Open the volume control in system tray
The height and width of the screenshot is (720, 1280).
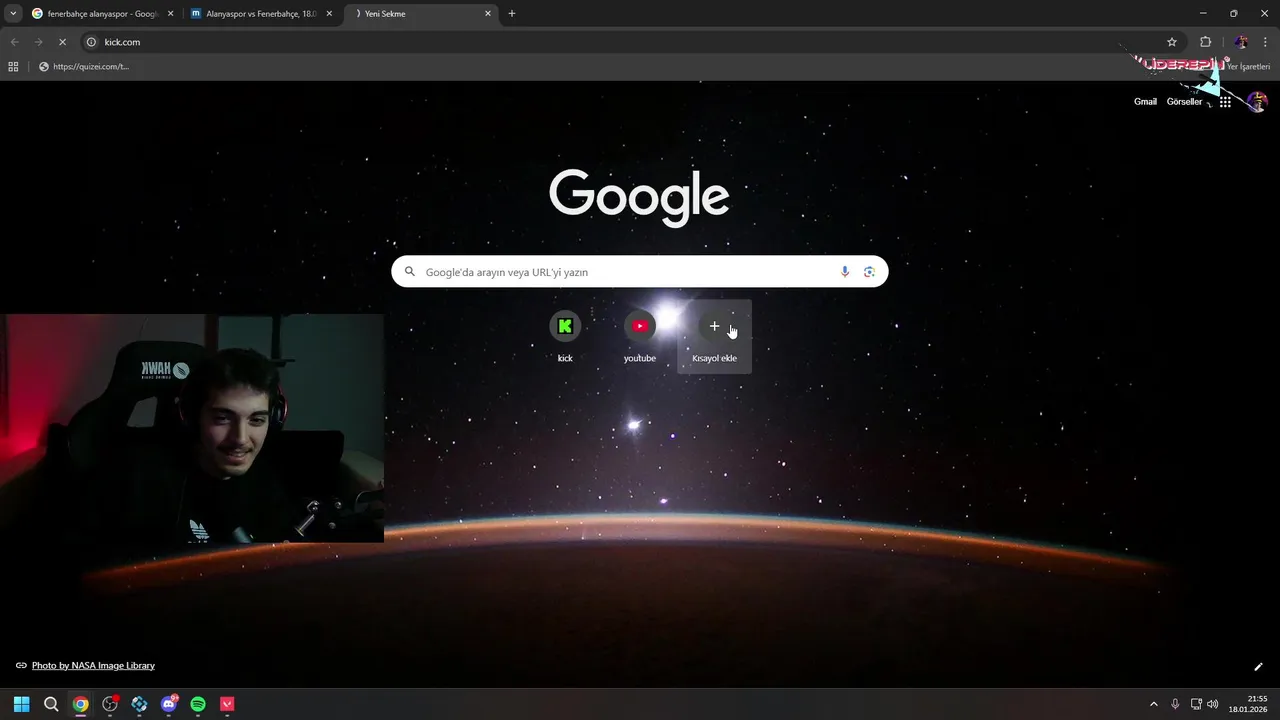[x=1213, y=704]
